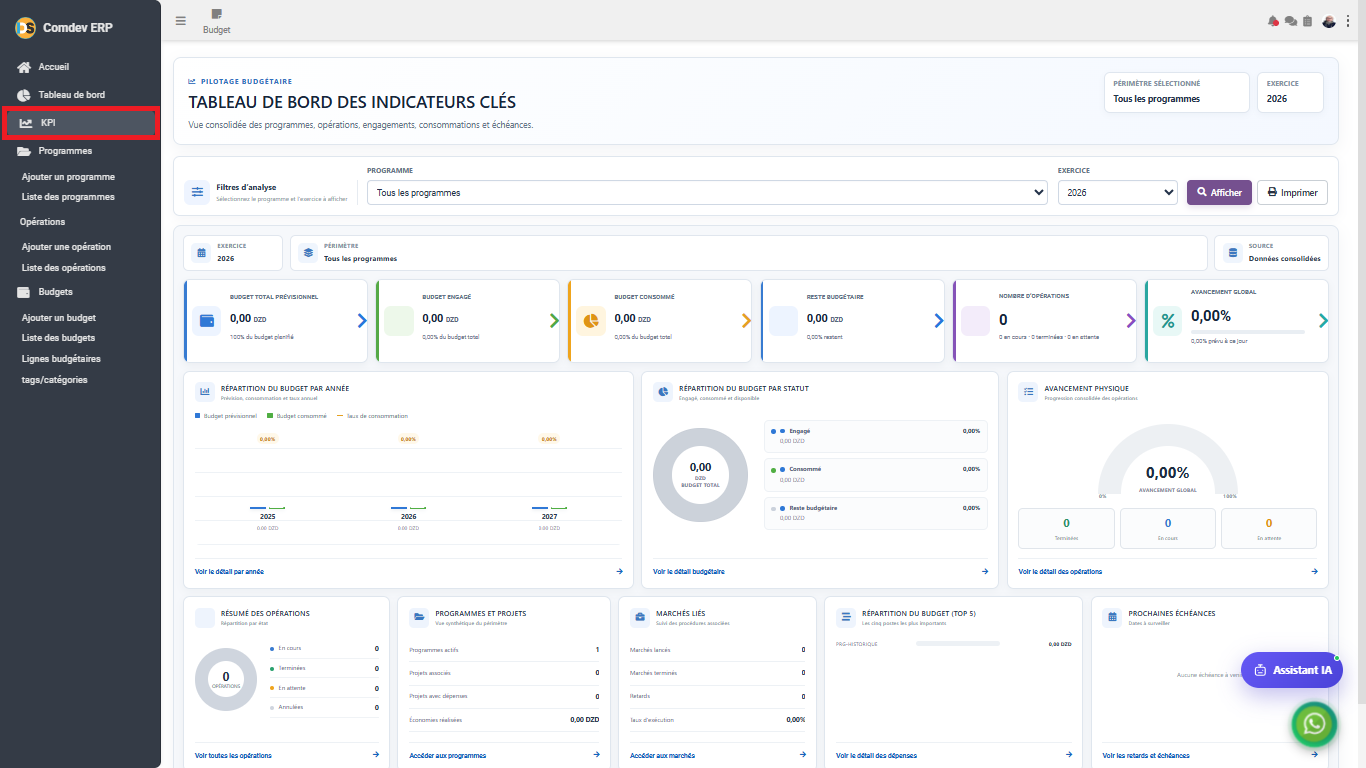Image resolution: width=1366 pixels, height=768 pixels.
Task: Open the vertical three-dot menu
Action: pyautogui.click(x=1347, y=21)
